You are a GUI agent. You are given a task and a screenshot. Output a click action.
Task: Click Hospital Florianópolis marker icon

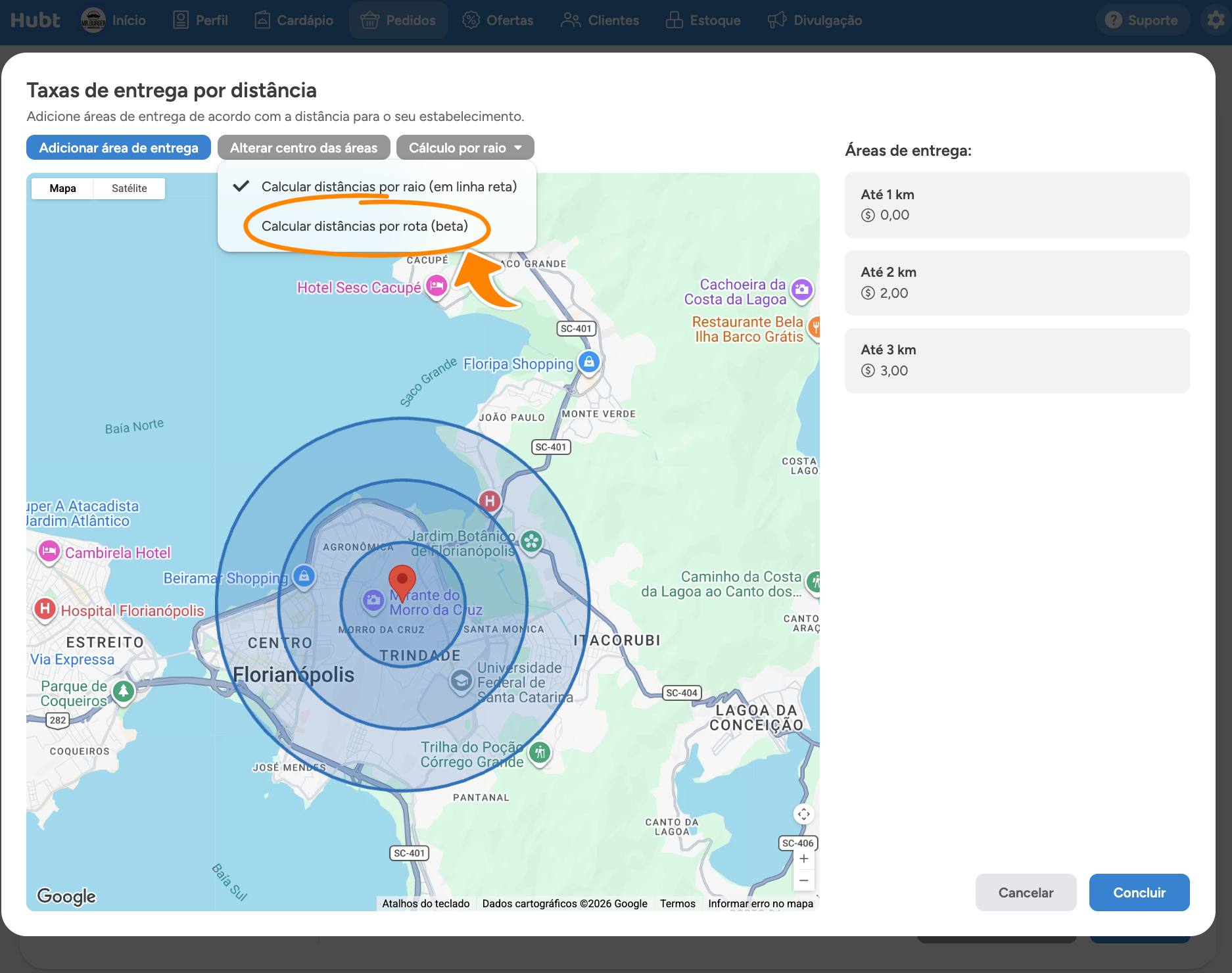point(45,609)
